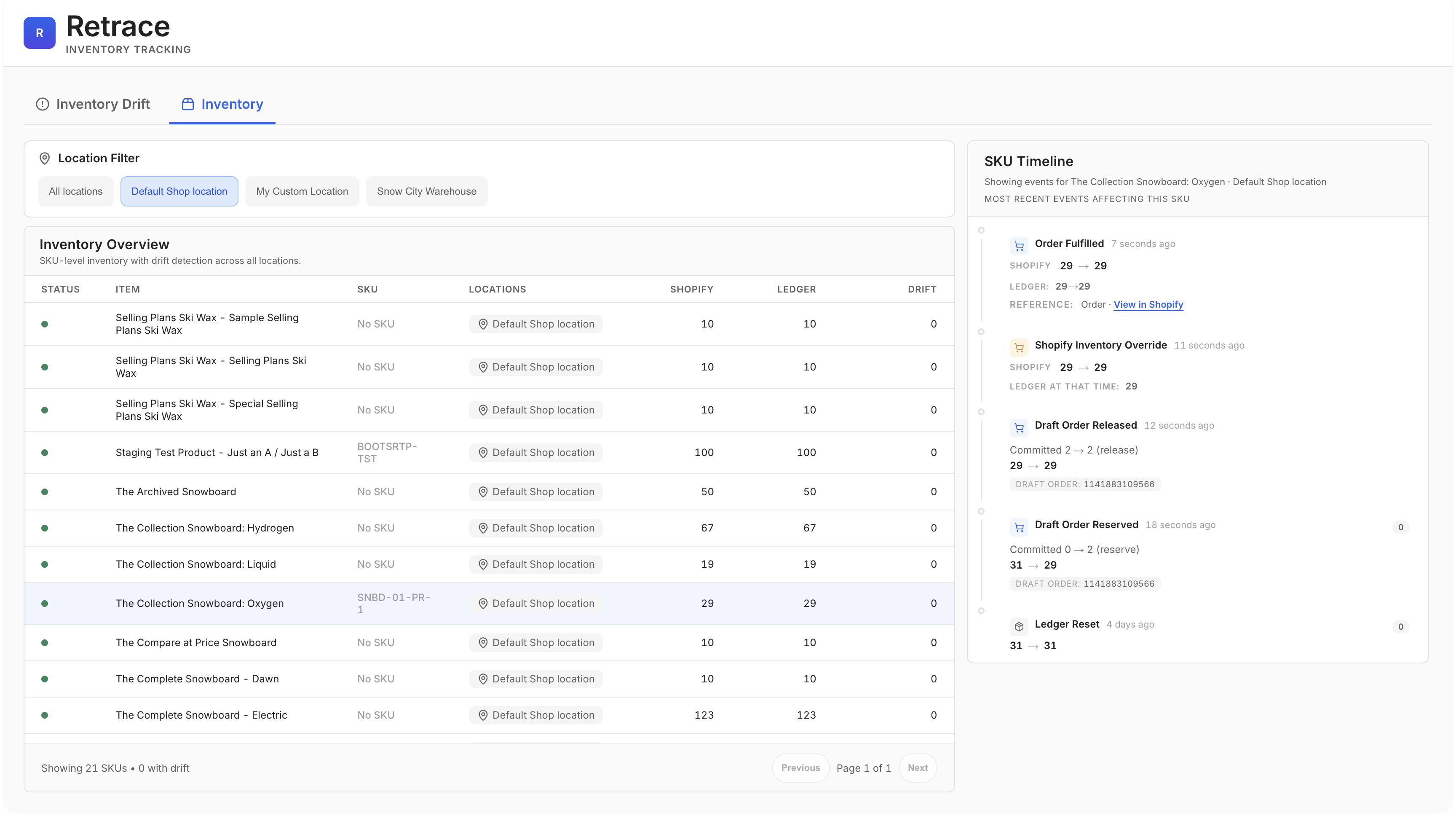
Task: Click the location pin icon in the Staging Test Product row
Action: (x=483, y=452)
